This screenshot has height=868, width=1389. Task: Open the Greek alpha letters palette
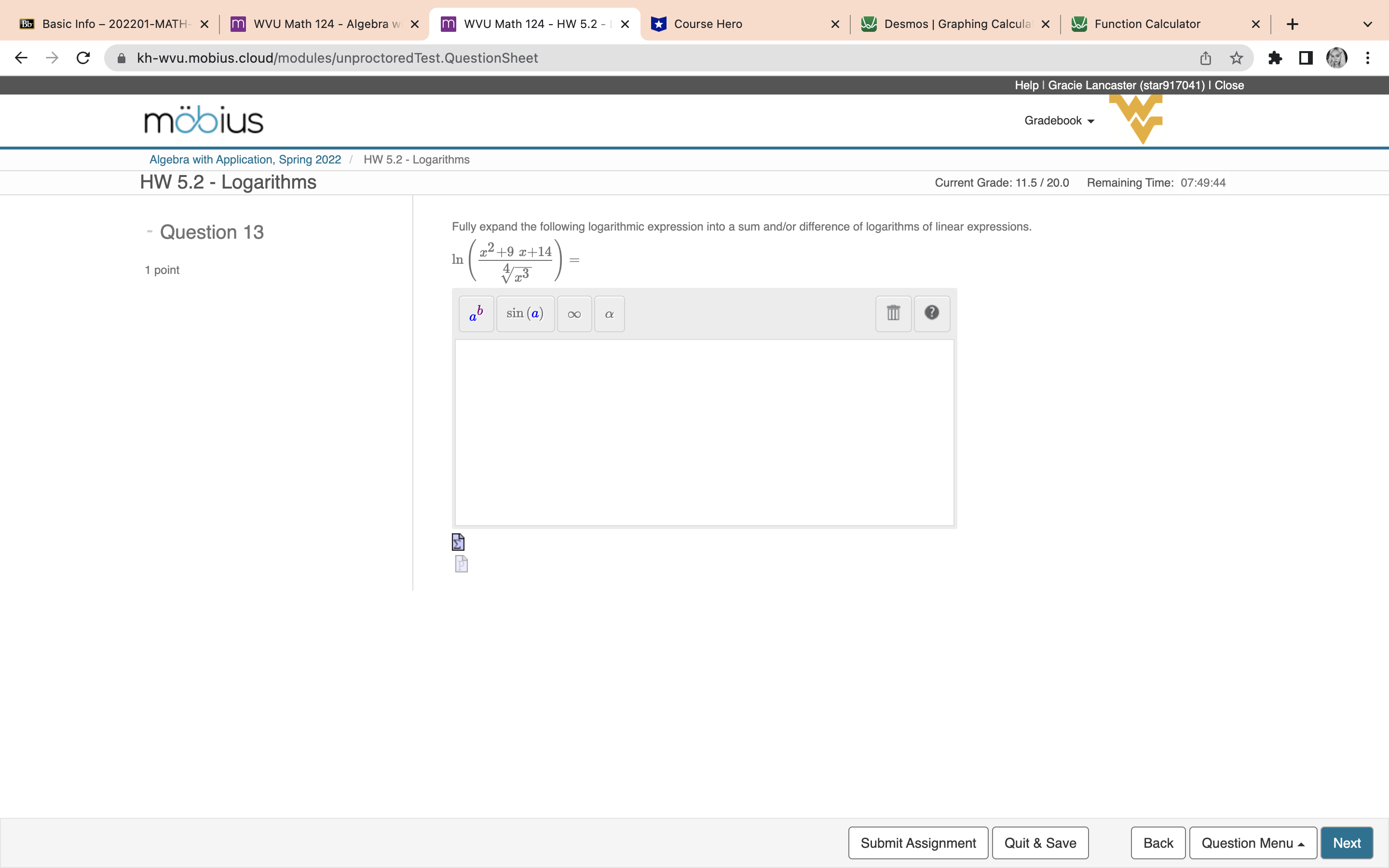click(x=609, y=313)
